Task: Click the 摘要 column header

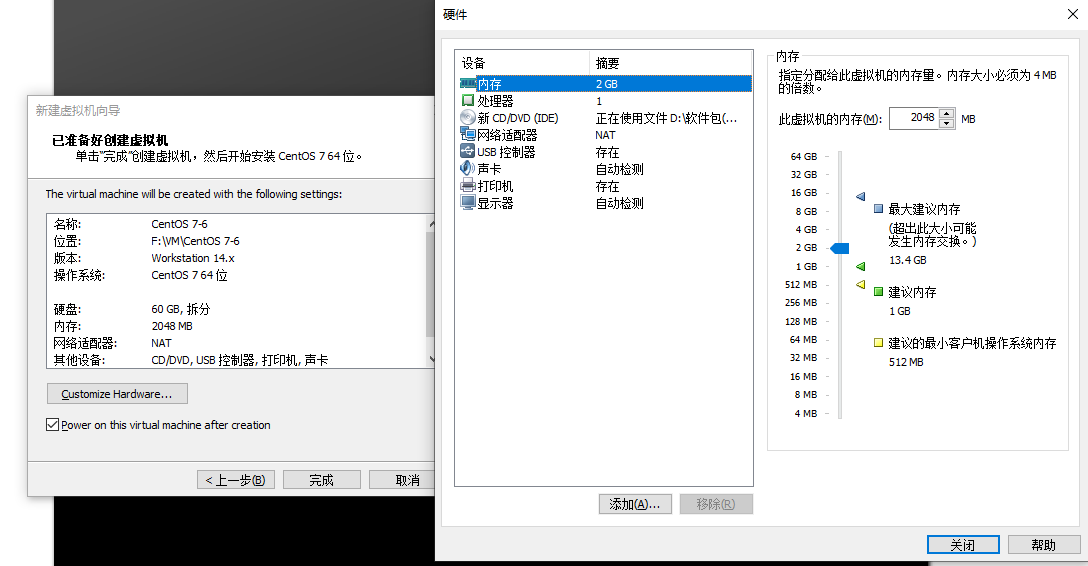Action: [x=671, y=63]
